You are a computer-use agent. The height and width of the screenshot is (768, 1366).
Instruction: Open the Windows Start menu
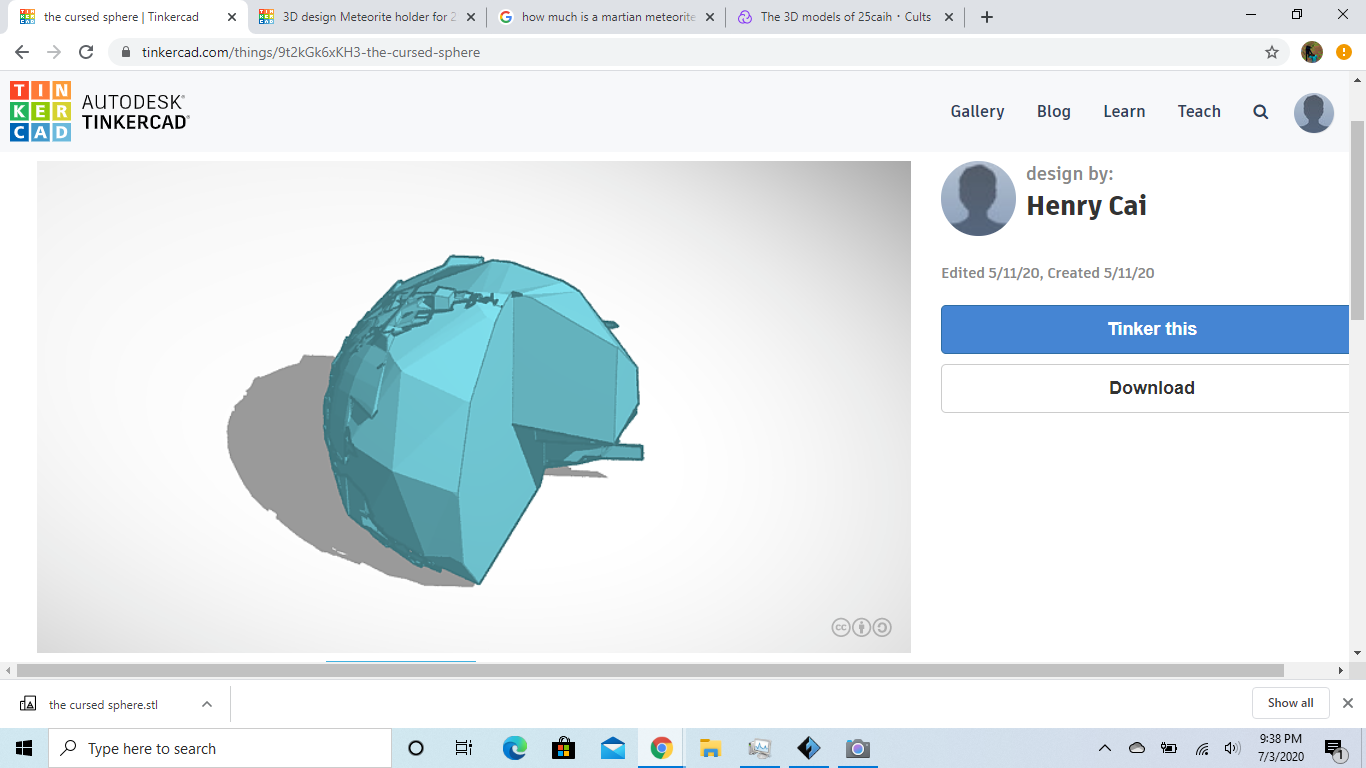pos(24,748)
